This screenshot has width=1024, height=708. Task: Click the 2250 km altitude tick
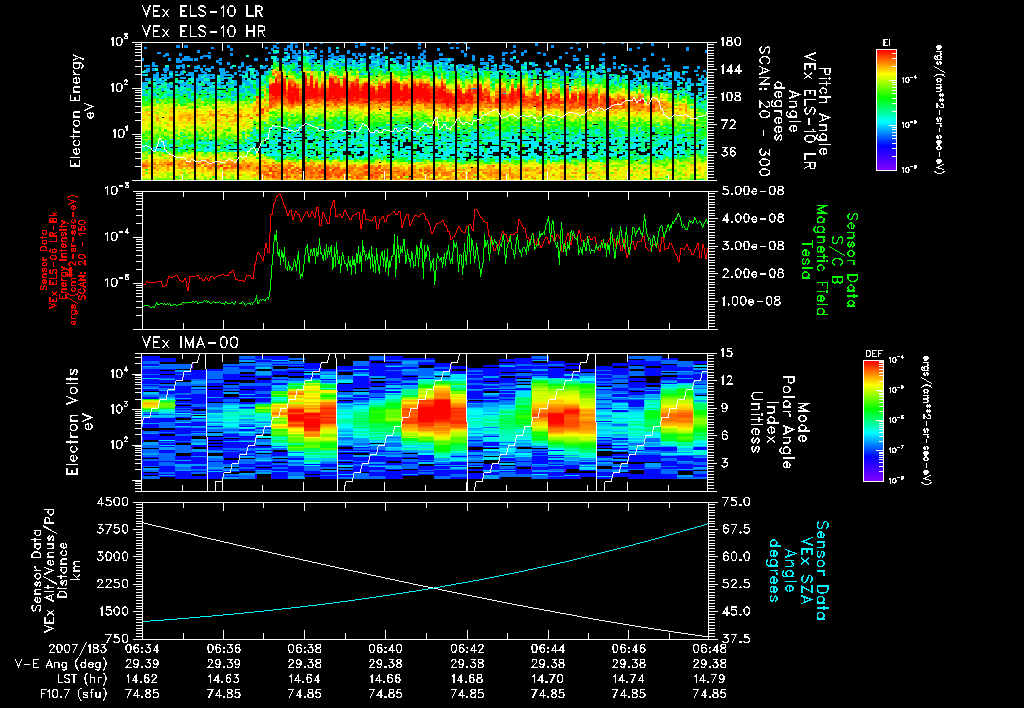pos(112,584)
